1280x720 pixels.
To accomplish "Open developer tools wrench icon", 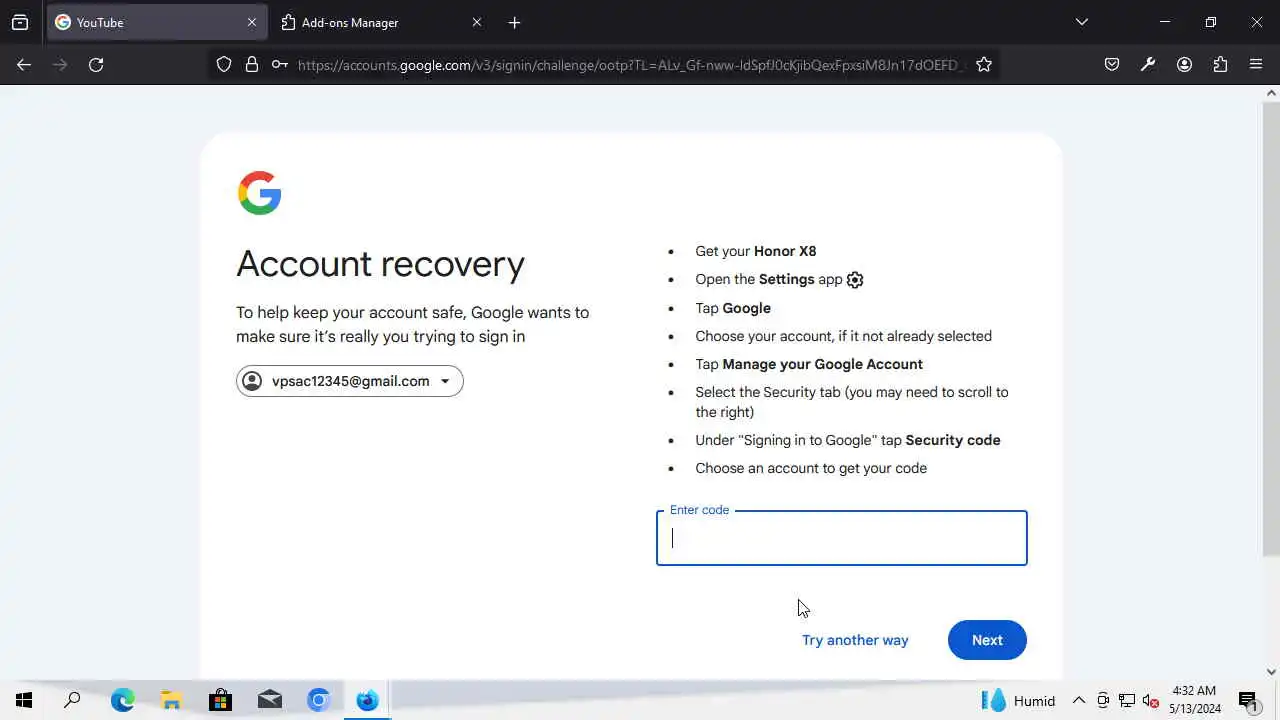I will click(1148, 64).
